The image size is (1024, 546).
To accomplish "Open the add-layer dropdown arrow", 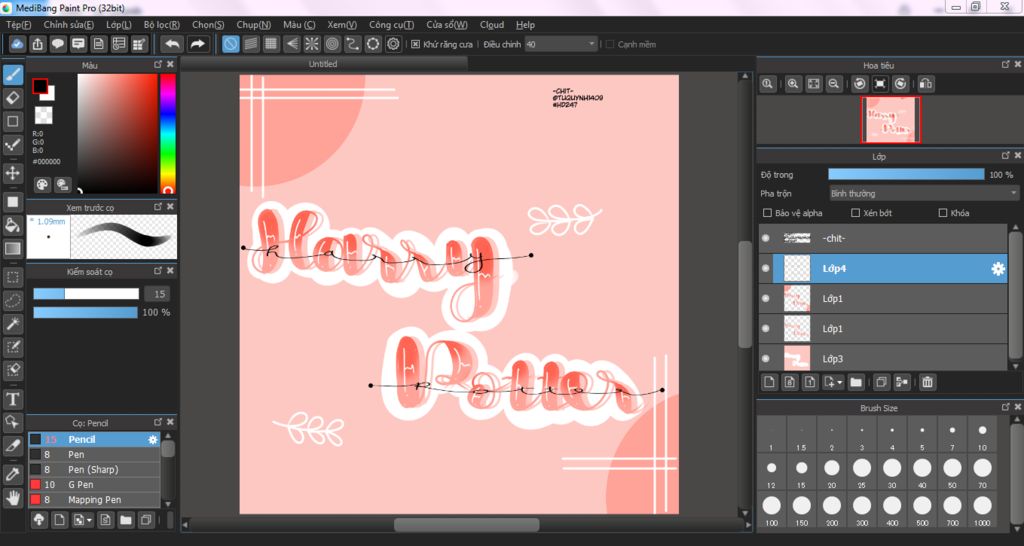I will pos(840,382).
